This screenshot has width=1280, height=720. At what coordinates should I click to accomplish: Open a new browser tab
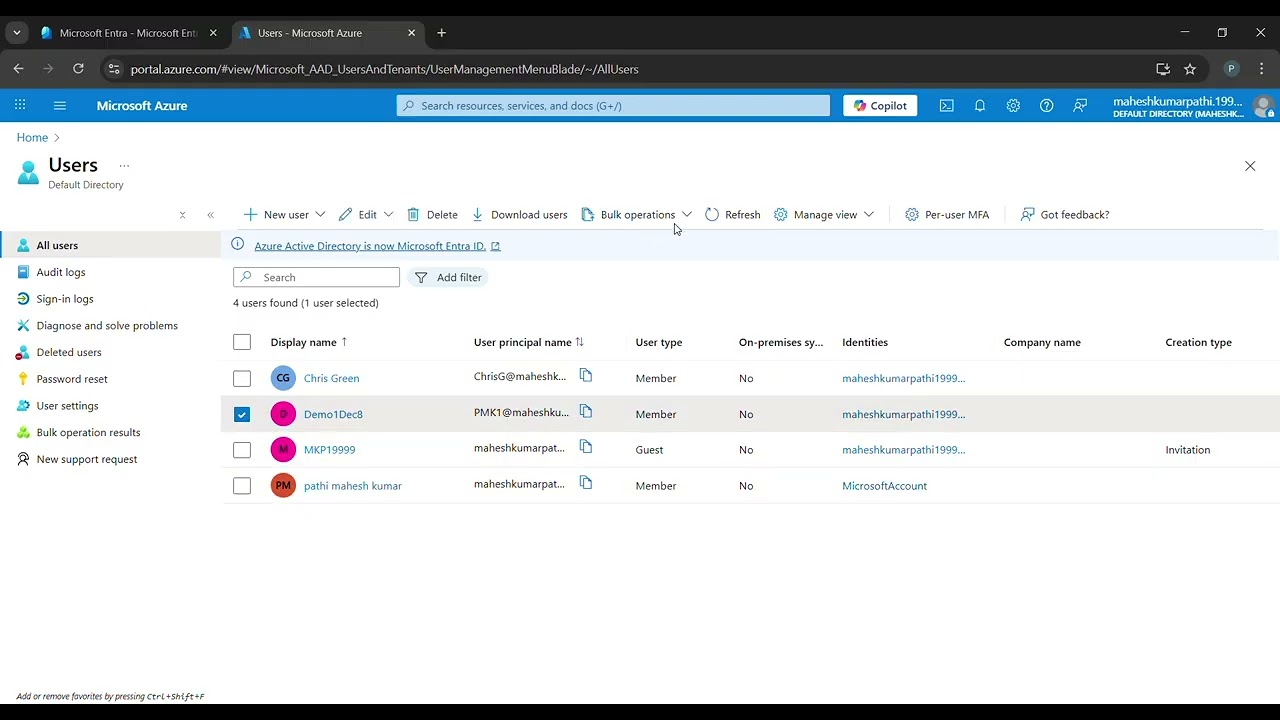[x=441, y=33]
